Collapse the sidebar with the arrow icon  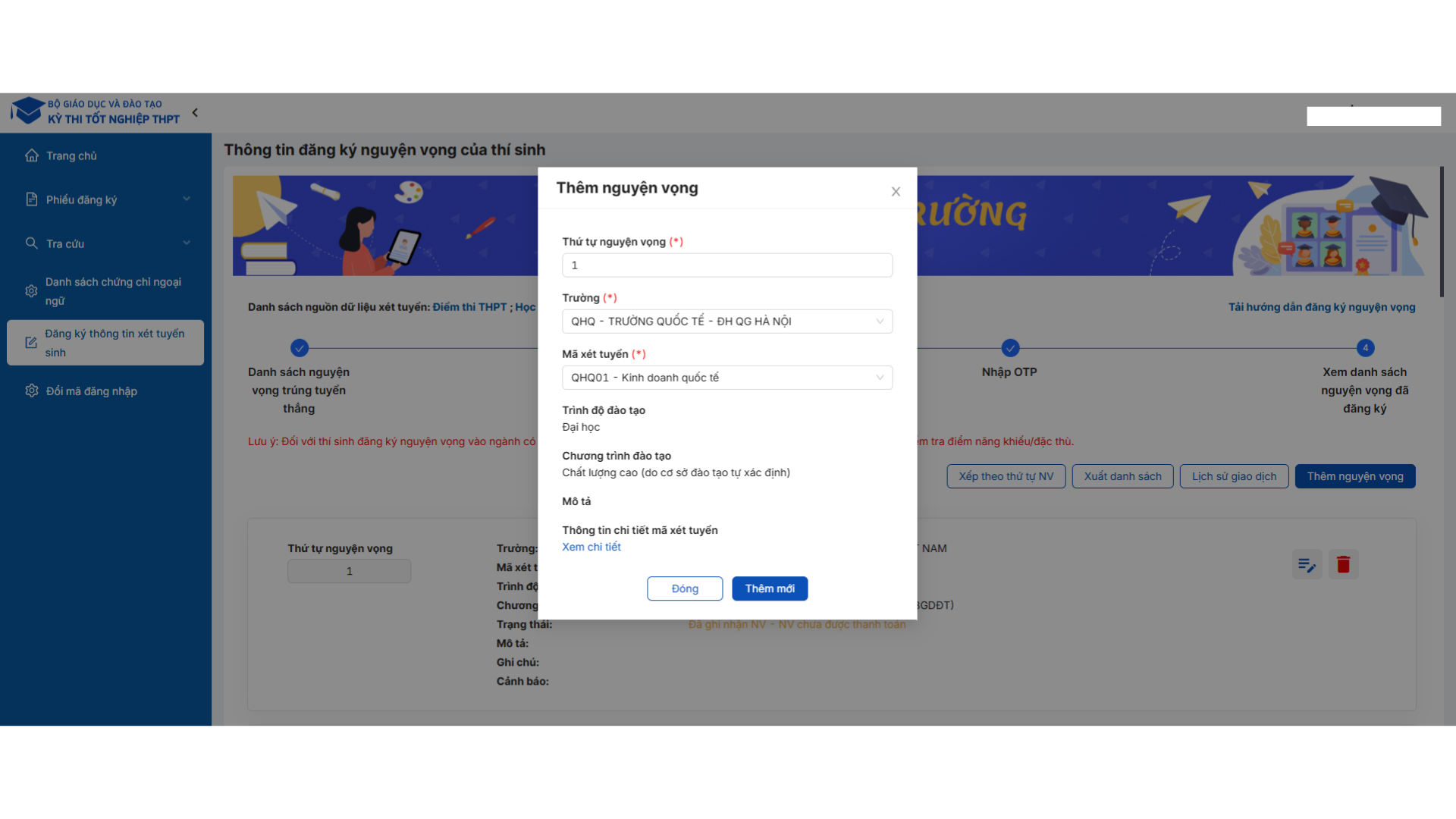tap(195, 113)
